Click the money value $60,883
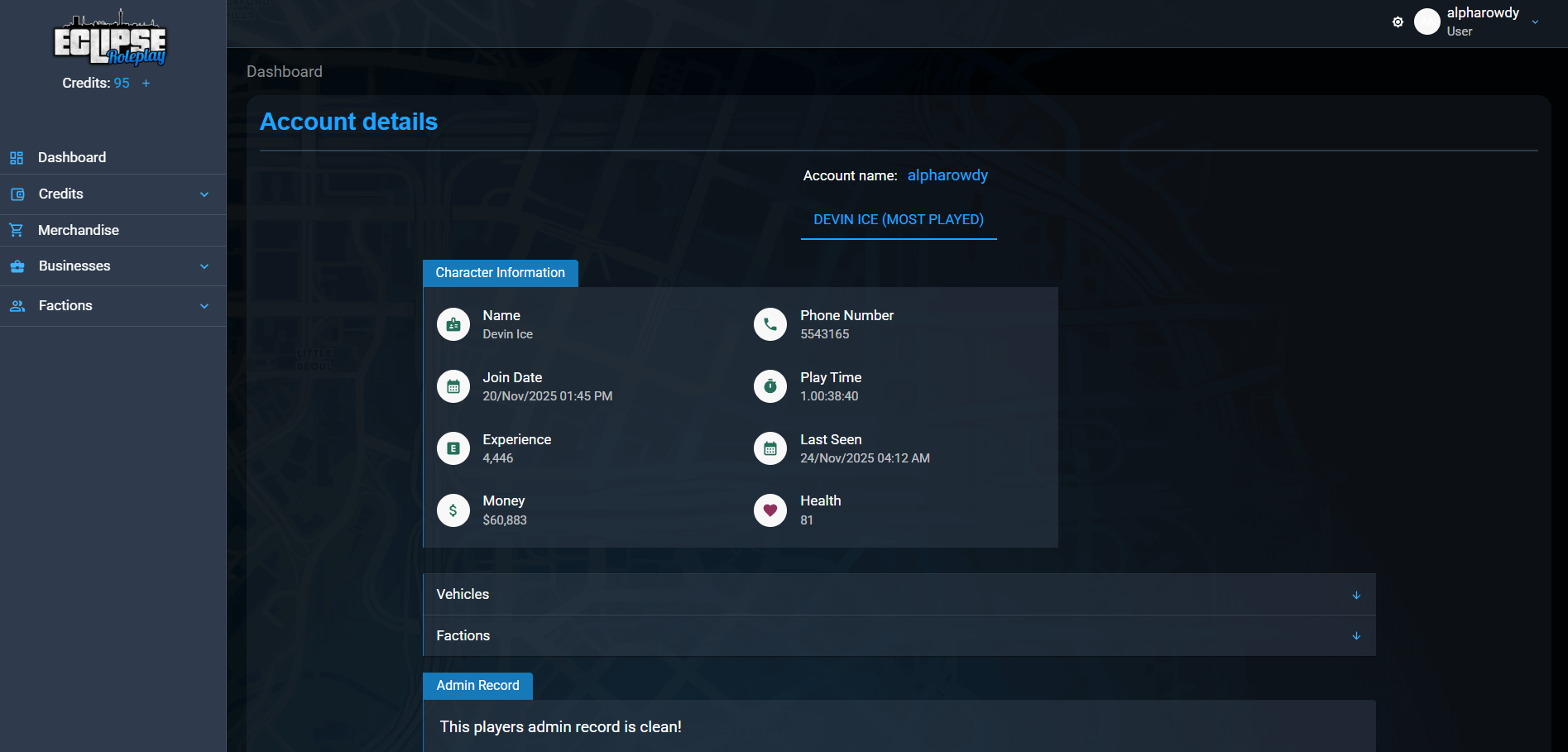Viewport: 1568px width, 752px height. [x=505, y=520]
